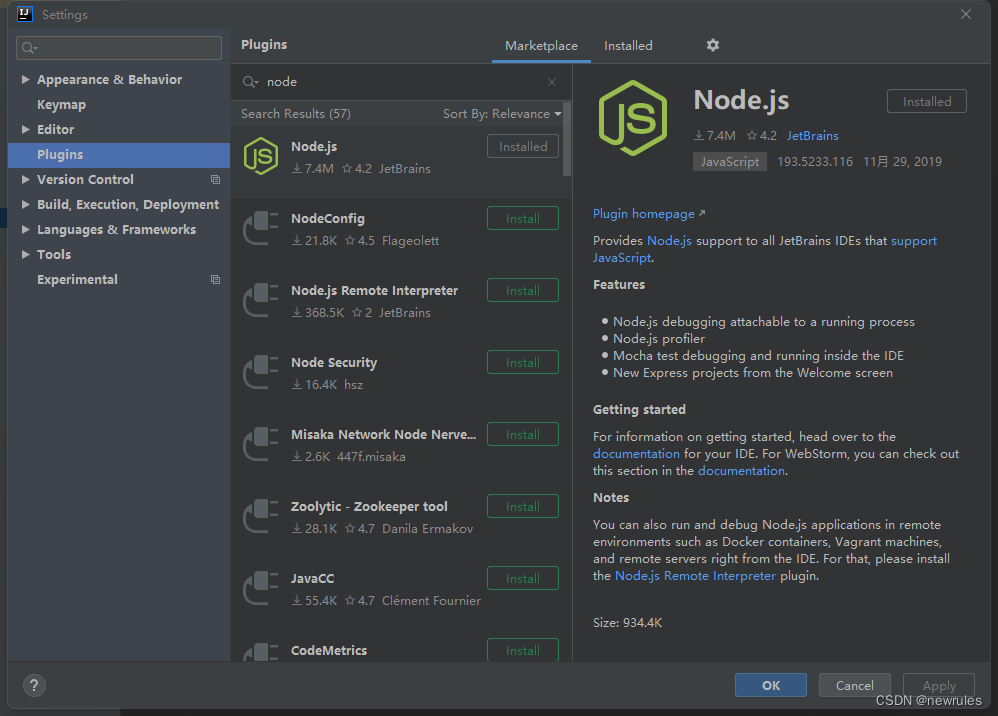Click the Node.js logo in the results list

tap(261, 156)
